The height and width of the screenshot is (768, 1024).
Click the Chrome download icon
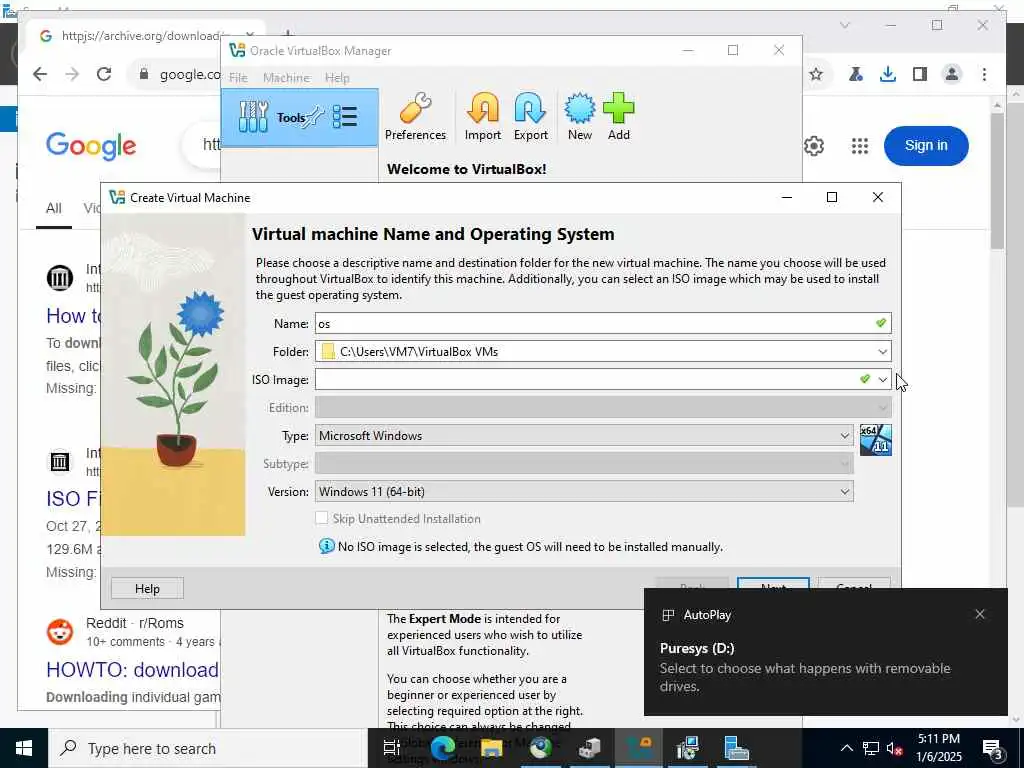[x=887, y=74]
